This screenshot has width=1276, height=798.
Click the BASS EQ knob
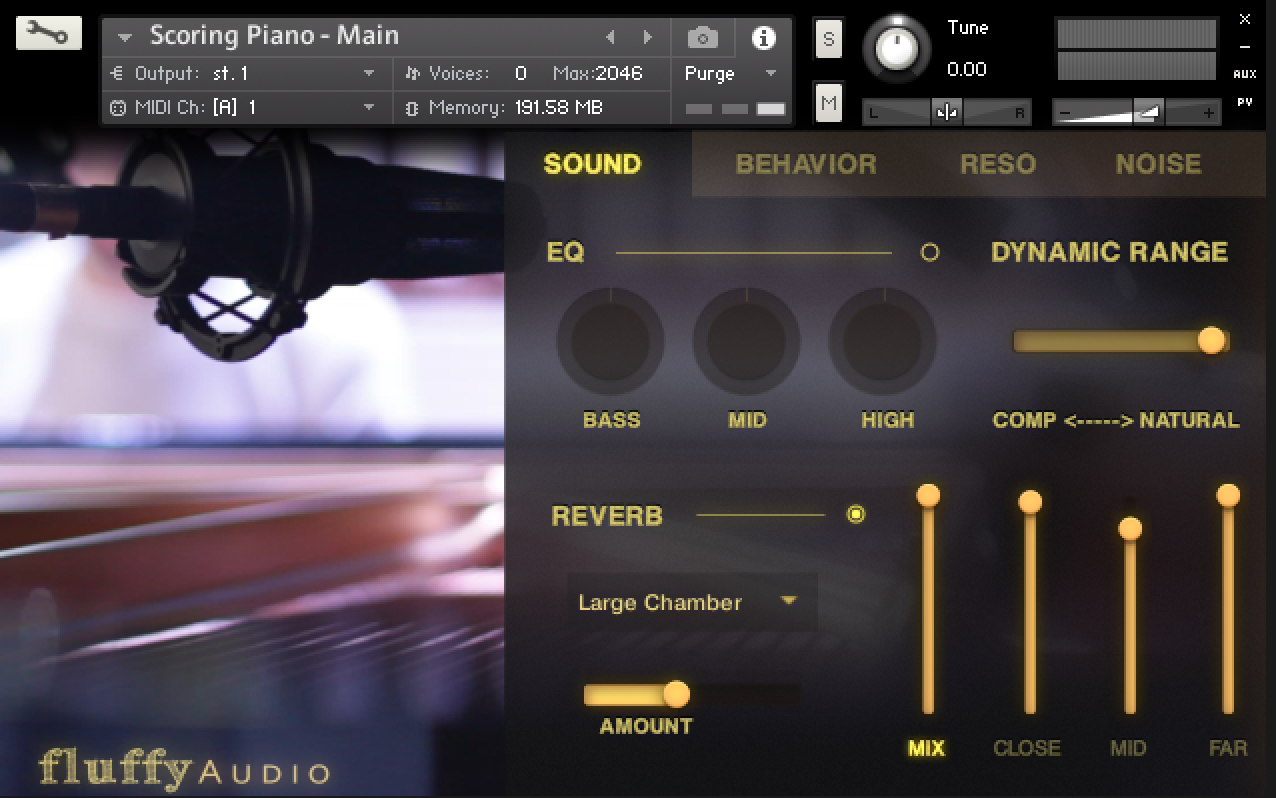610,341
